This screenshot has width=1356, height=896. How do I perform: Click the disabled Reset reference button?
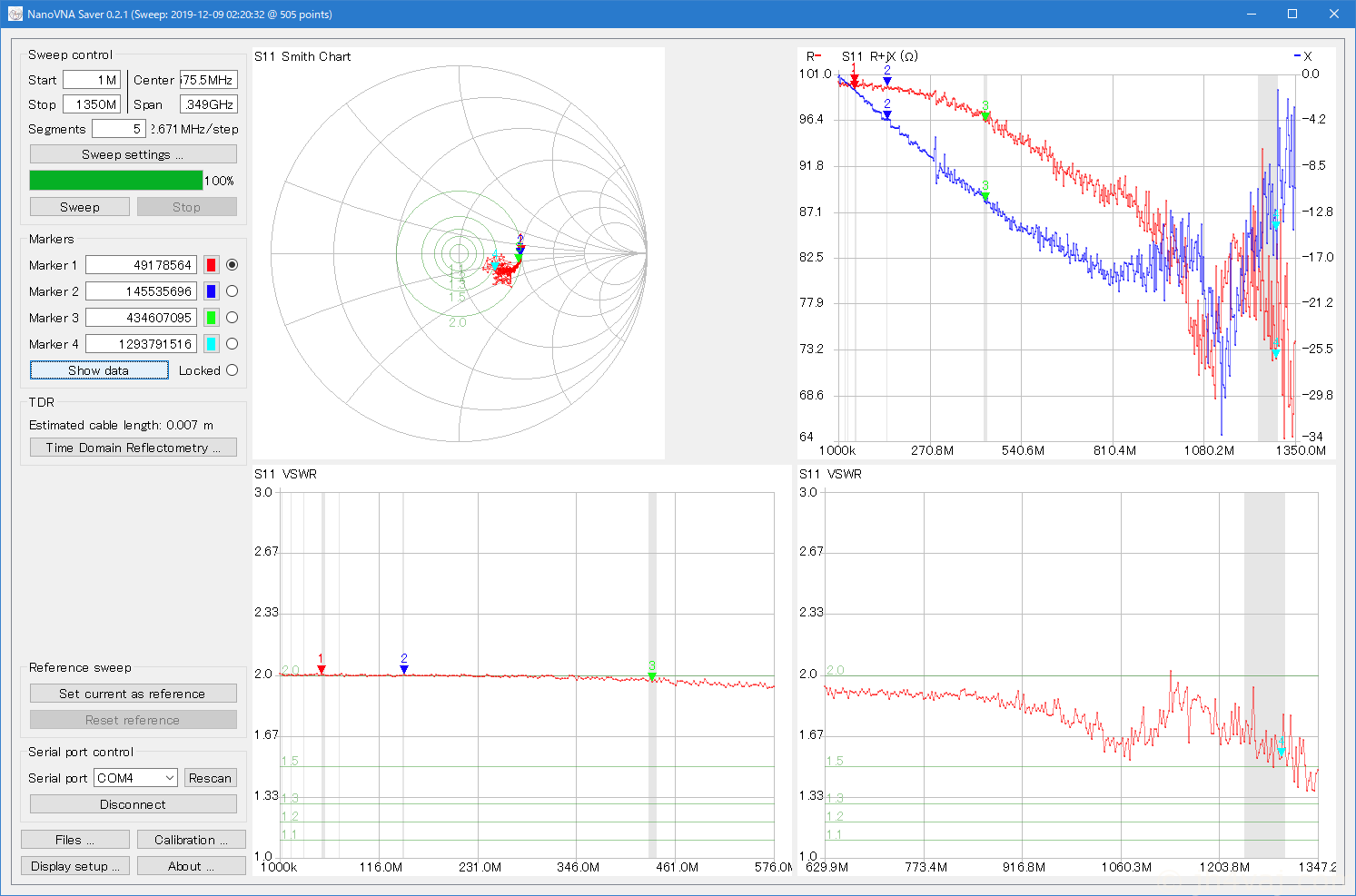pos(134,720)
